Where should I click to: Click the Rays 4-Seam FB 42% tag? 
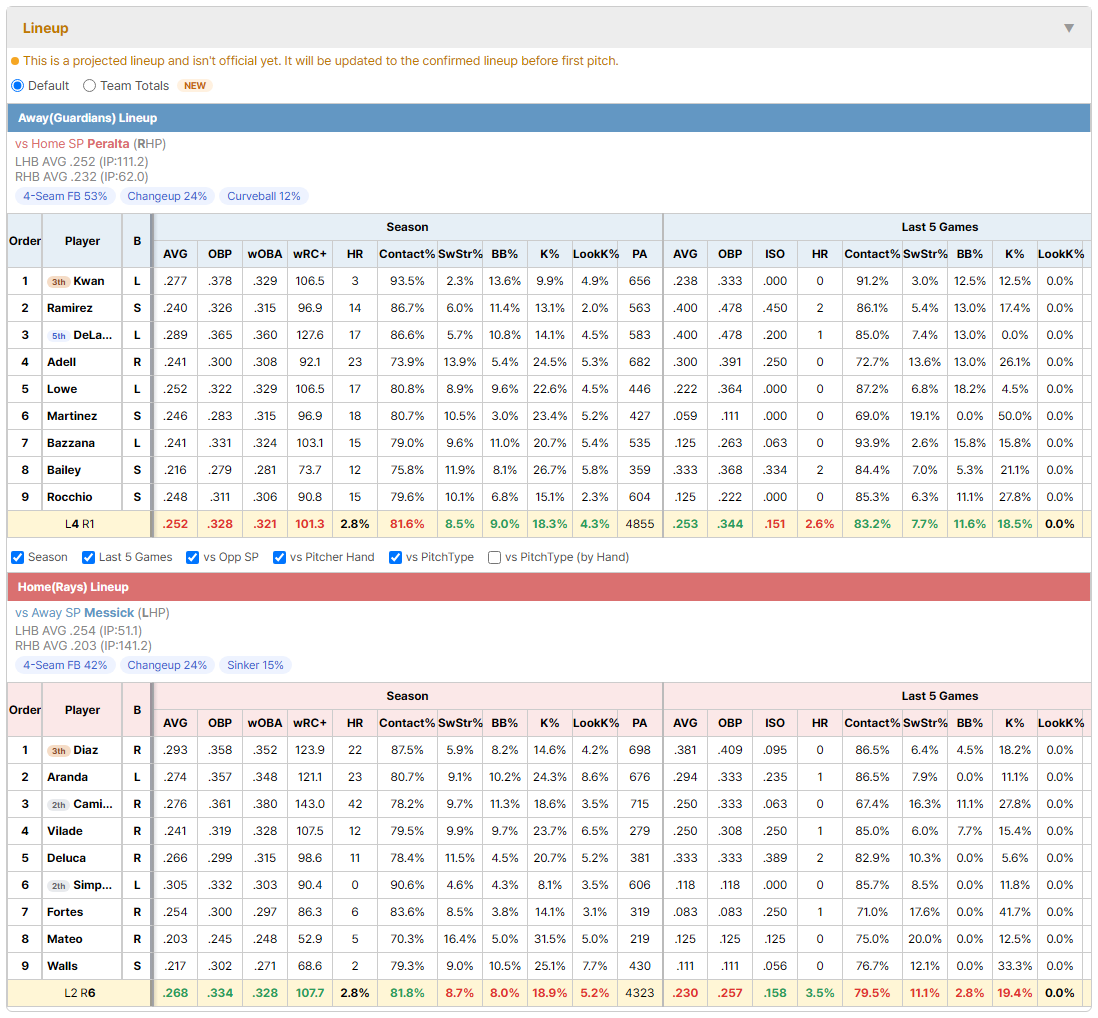(65, 665)
